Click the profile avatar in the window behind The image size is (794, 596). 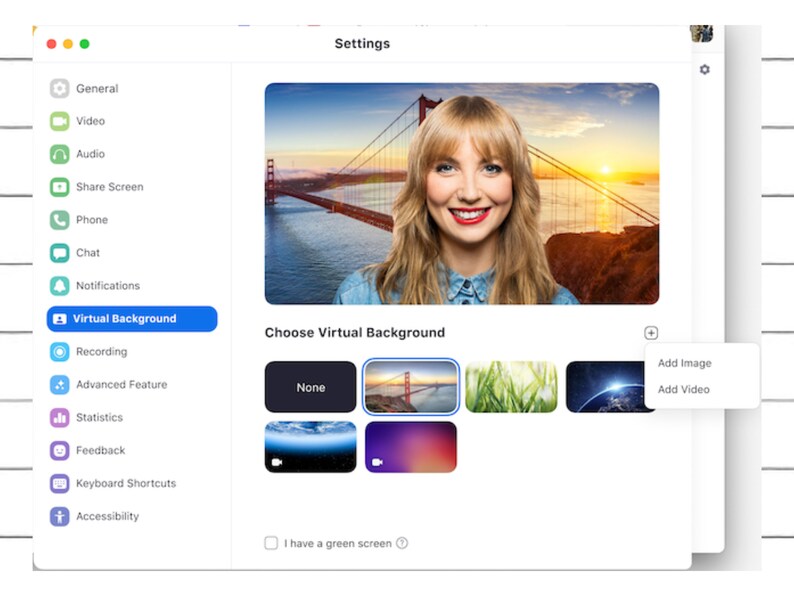coord(701,33)
